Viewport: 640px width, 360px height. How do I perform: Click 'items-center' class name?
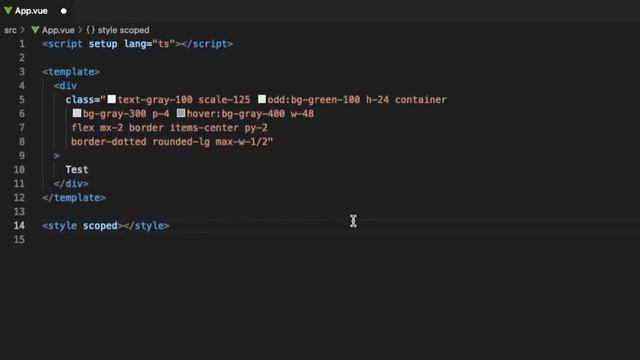[x=204, y=128]
